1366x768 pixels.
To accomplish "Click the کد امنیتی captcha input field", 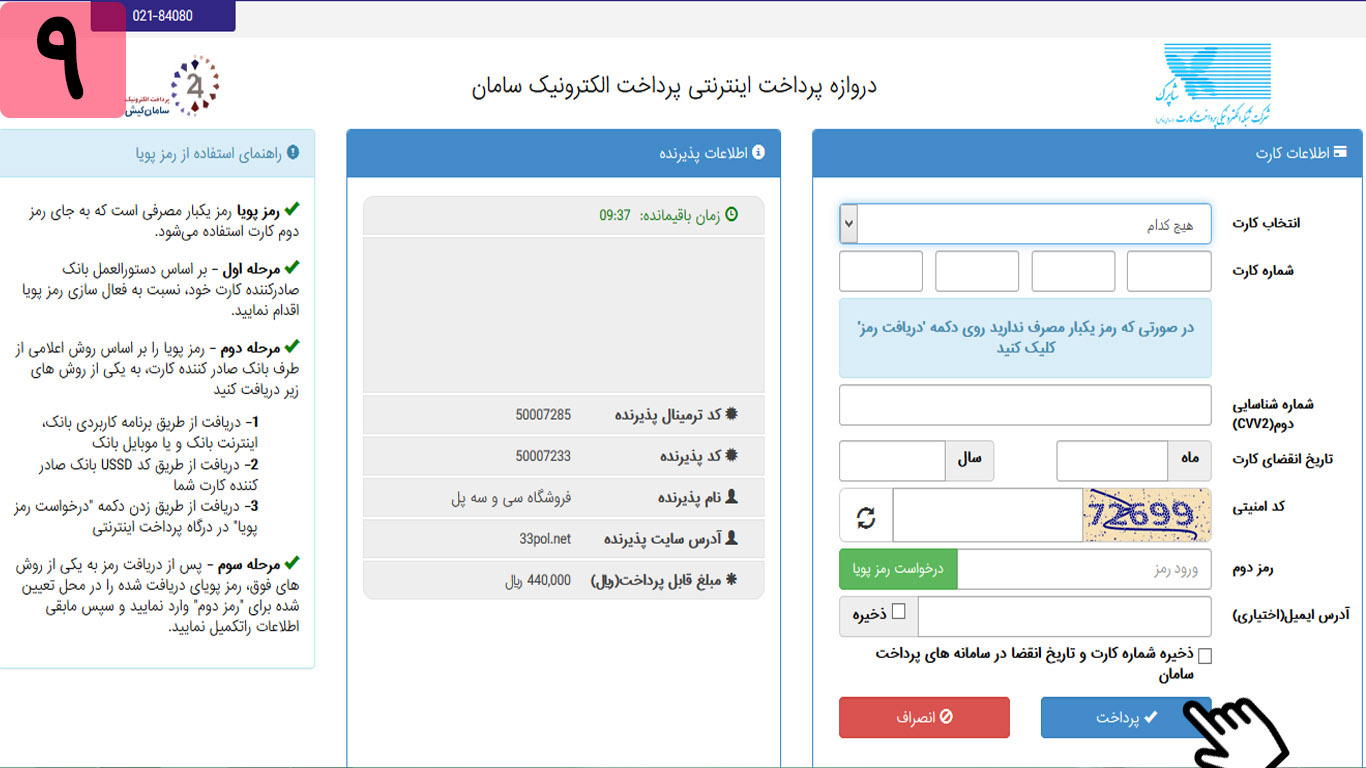I will 988,516.
